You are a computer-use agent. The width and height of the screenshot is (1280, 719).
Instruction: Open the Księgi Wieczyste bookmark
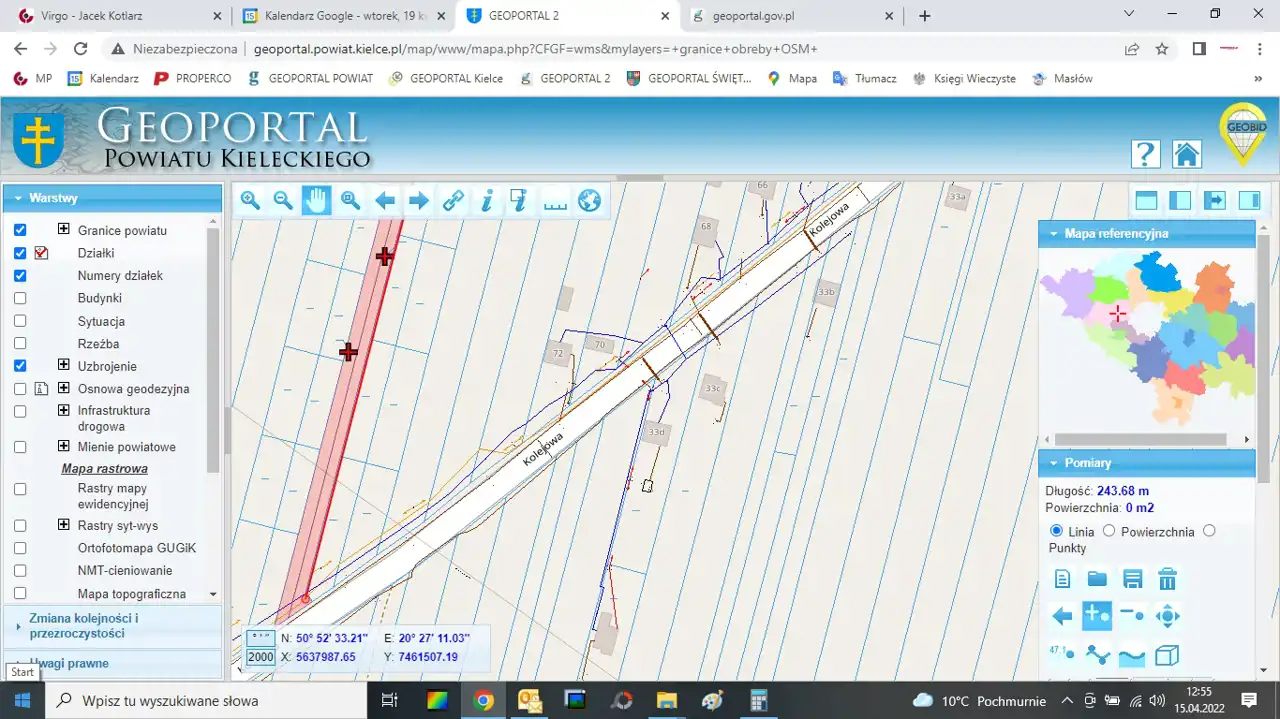coord(964,78)
